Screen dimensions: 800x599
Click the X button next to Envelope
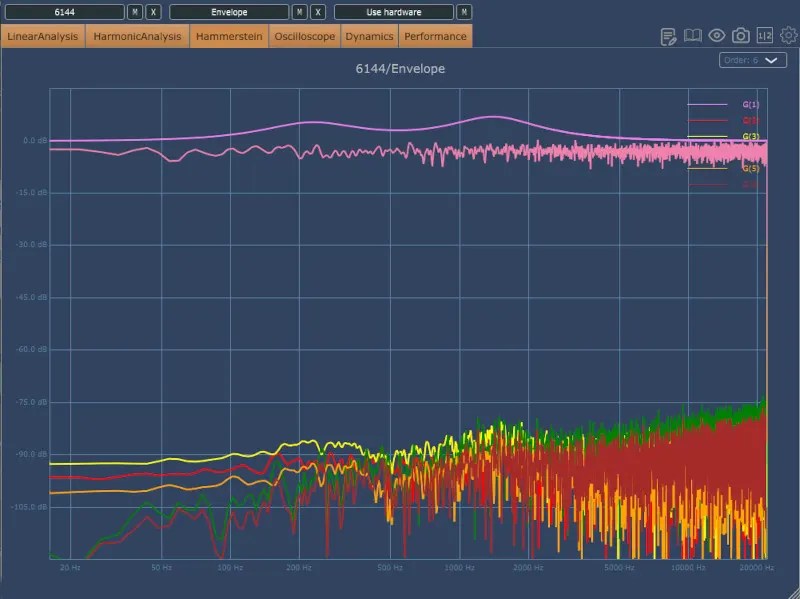click(x=319, y=12)
